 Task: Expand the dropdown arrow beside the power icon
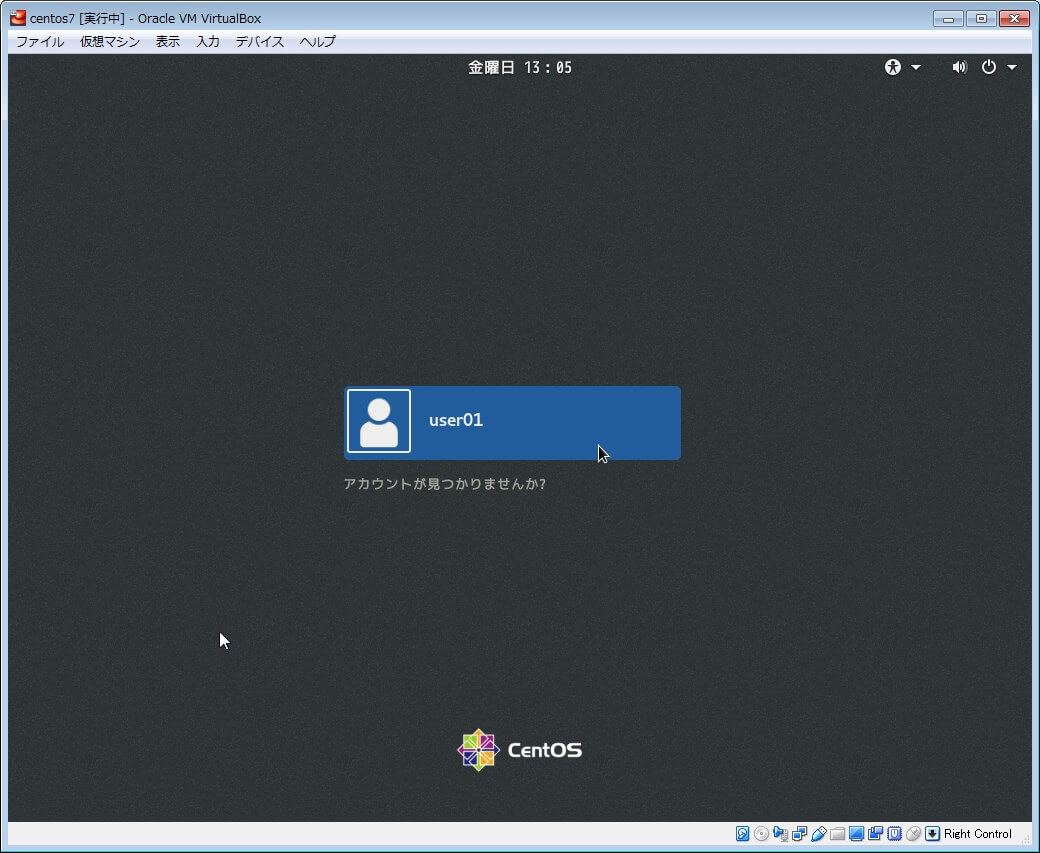tap(1012, 67)
